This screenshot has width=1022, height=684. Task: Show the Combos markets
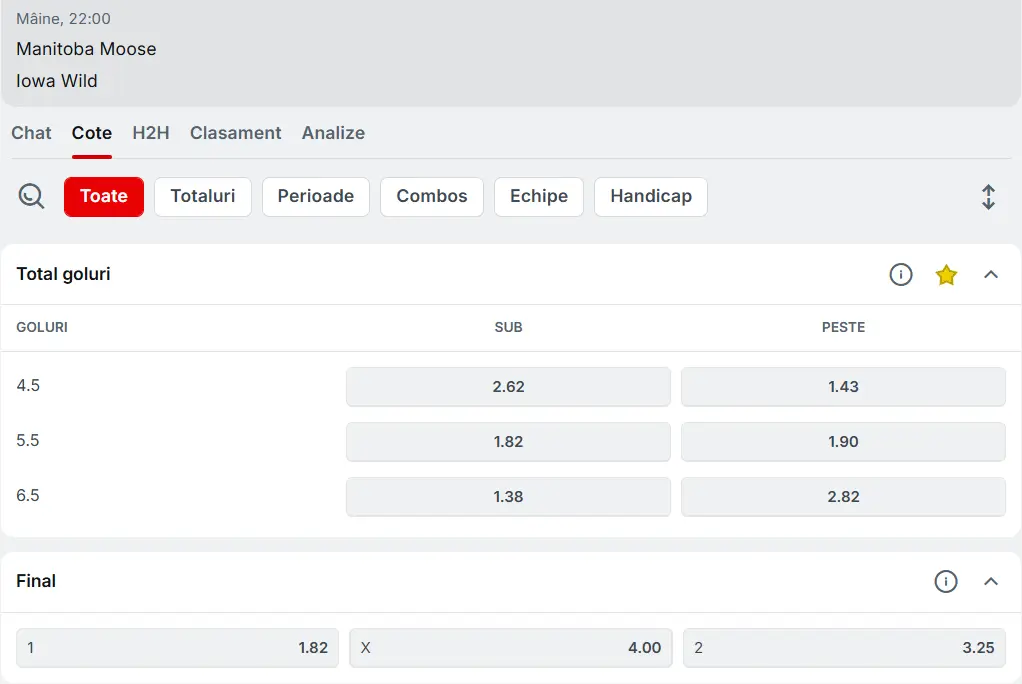432,197
